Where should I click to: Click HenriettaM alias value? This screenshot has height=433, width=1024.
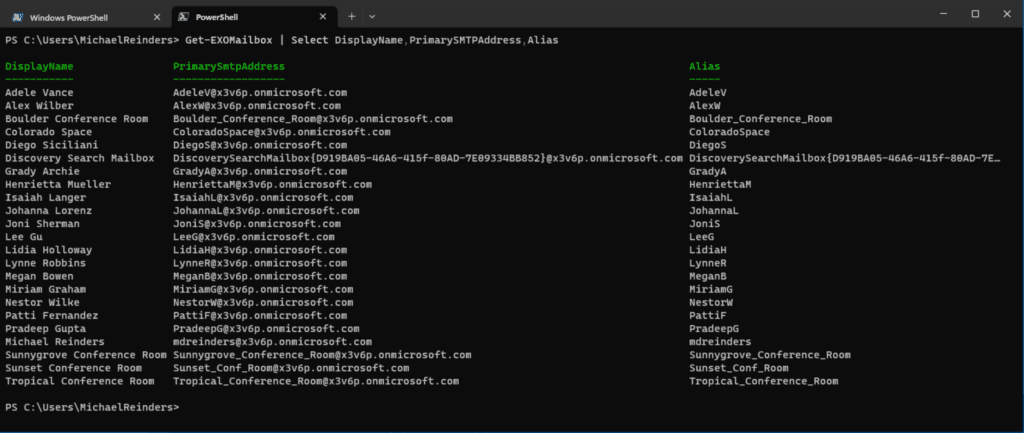[x=720, y=184]
